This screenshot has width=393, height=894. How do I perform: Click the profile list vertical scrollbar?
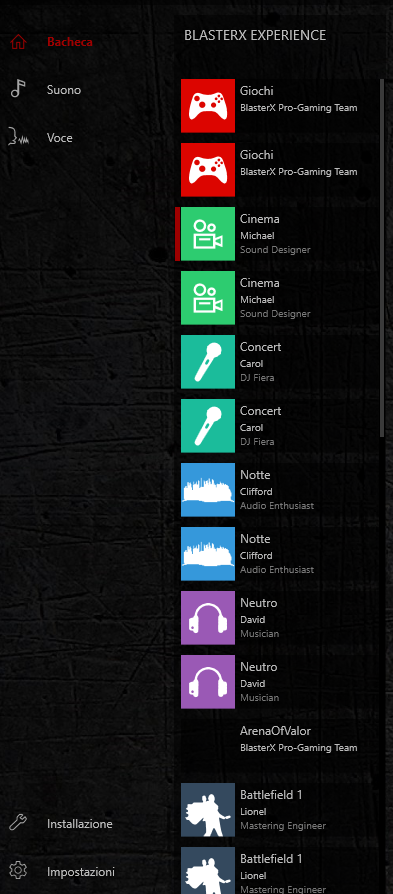coord(382,258)
